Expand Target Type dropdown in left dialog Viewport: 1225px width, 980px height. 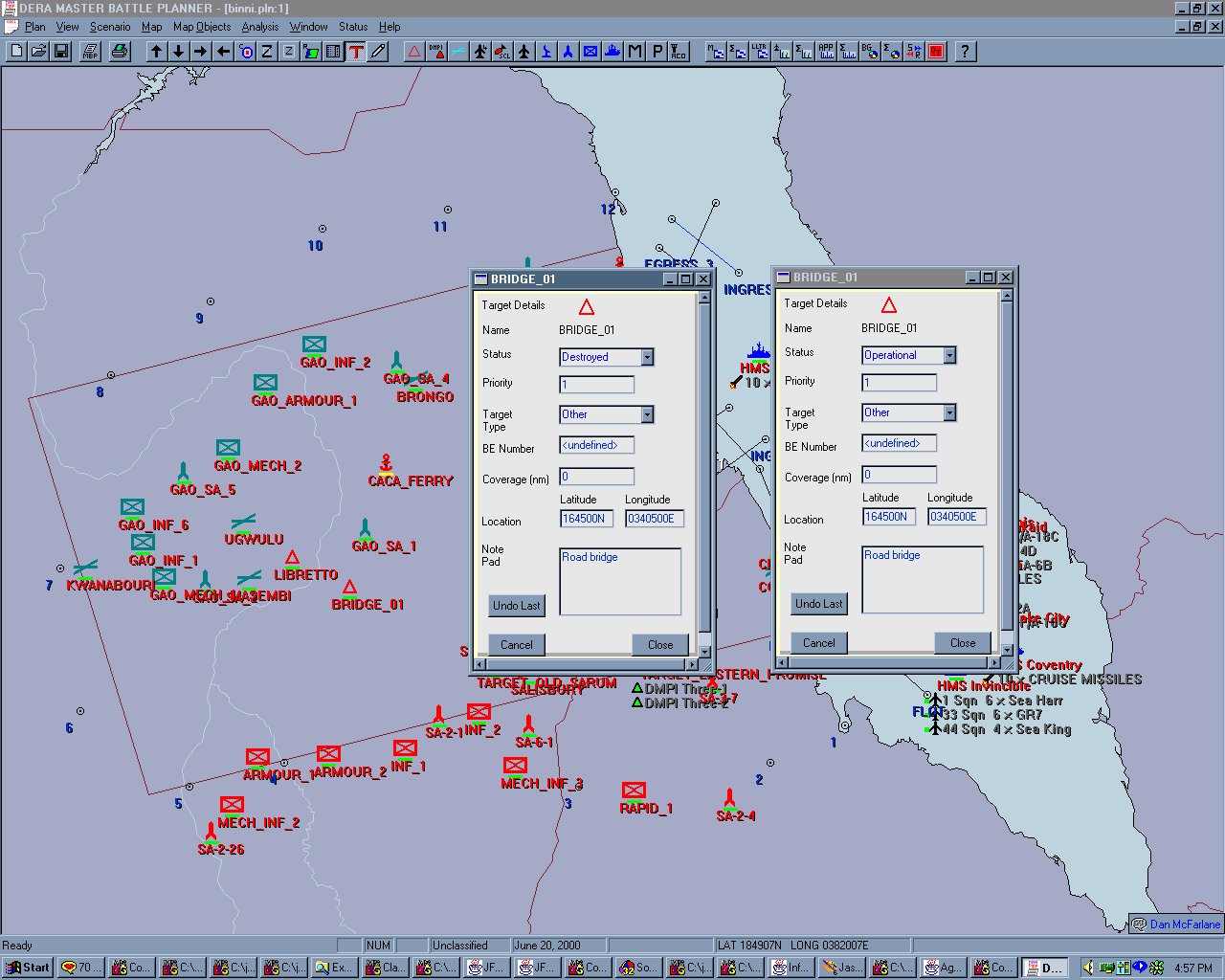click(647, 414)
